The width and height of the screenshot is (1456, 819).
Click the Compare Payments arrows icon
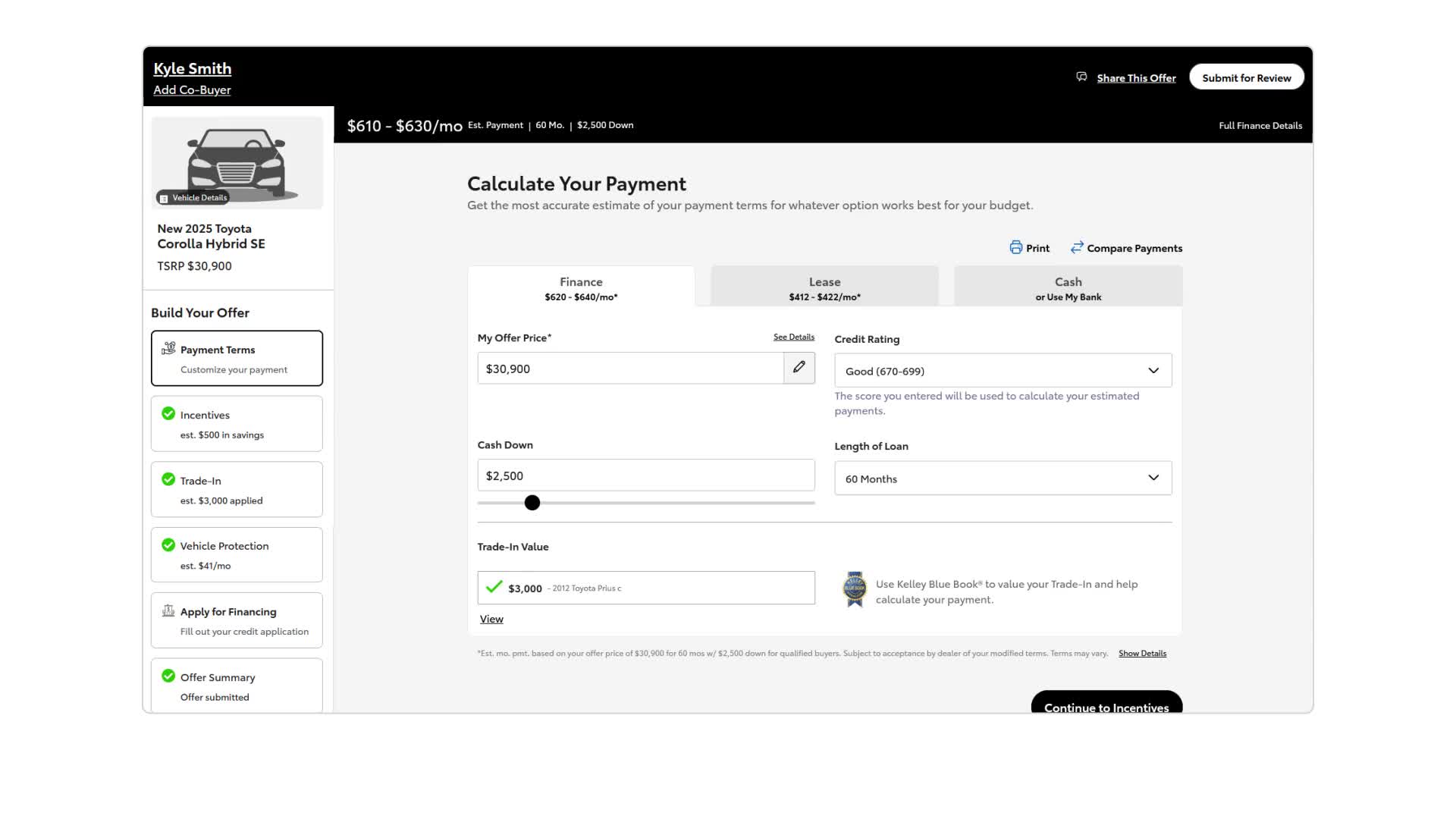[x=1076, y=248]
